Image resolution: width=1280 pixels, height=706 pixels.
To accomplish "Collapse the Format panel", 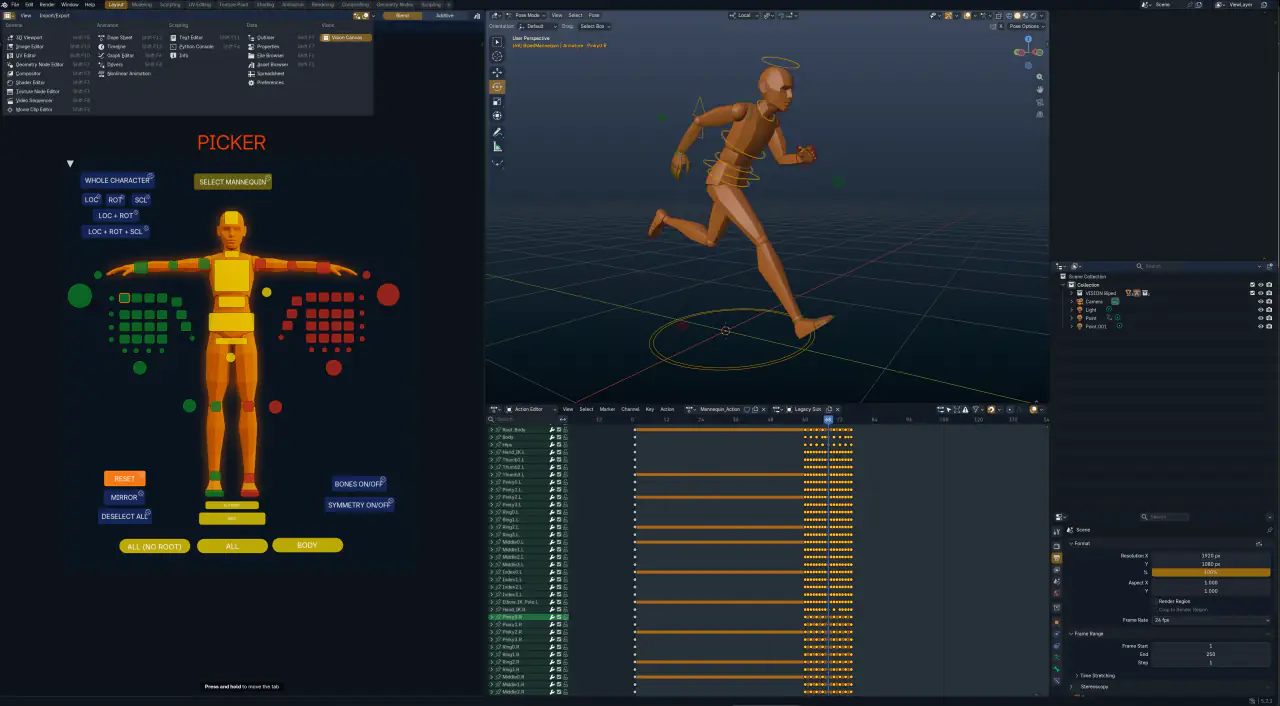I will (x=1082, y=543).
